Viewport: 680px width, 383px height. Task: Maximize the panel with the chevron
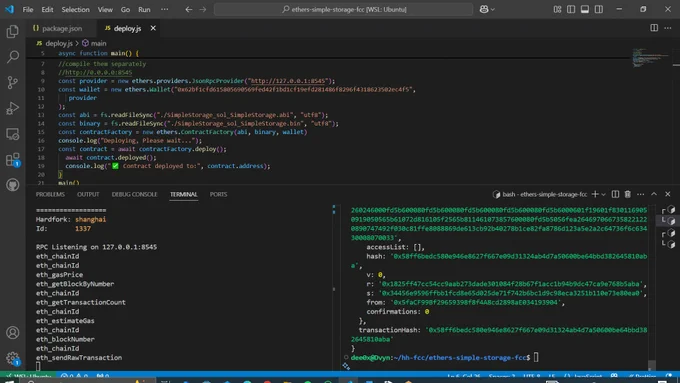coord(654,194)
